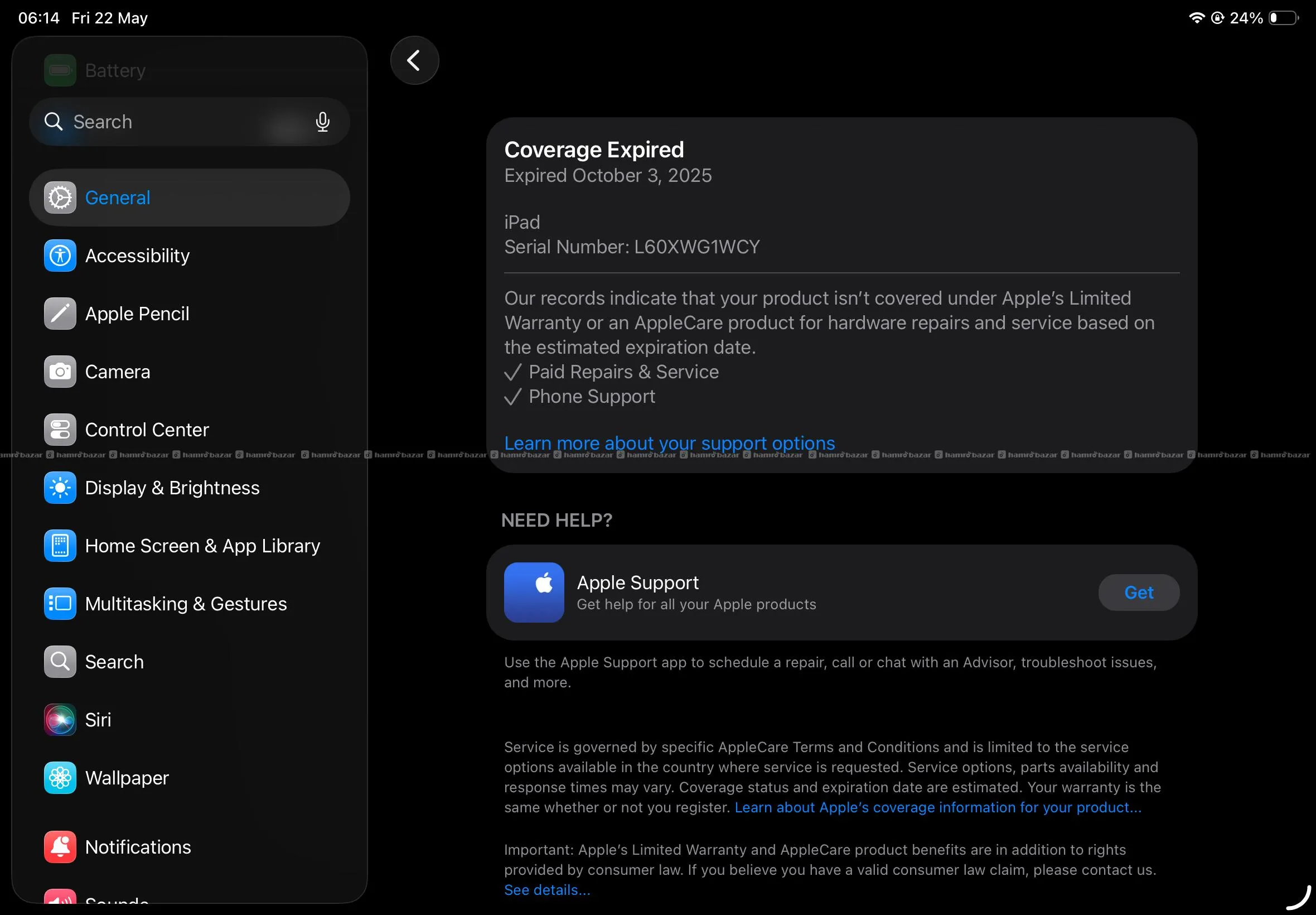Image resolution: width=1316 pixels, height=915 pixels.
Task: Tap the Display & Brightness sun icon
Action: tap(60, 488)
